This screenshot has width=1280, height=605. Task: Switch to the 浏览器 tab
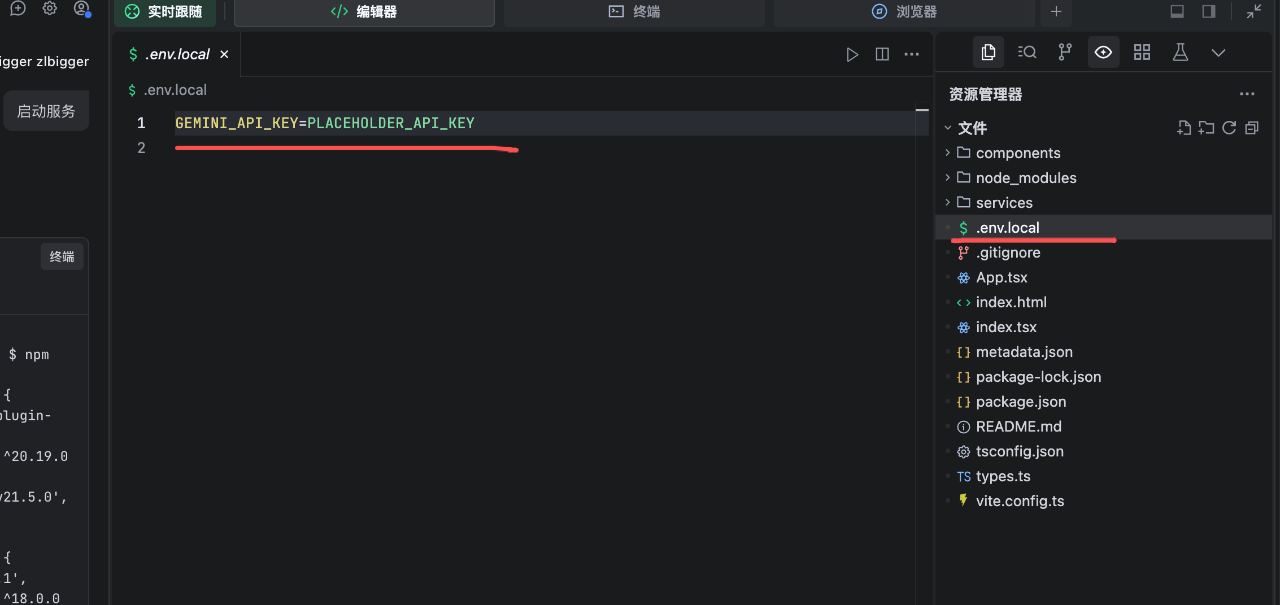click(902, 13)
